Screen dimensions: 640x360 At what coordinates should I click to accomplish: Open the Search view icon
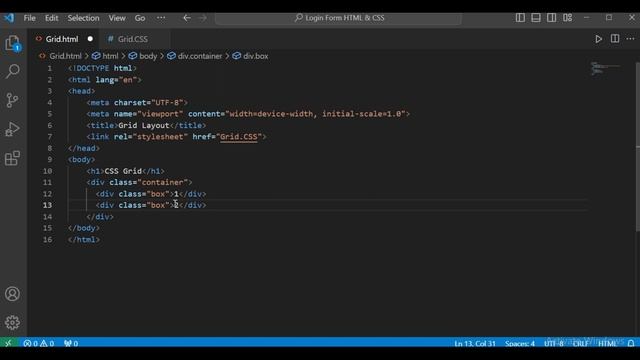pos(13,71)
